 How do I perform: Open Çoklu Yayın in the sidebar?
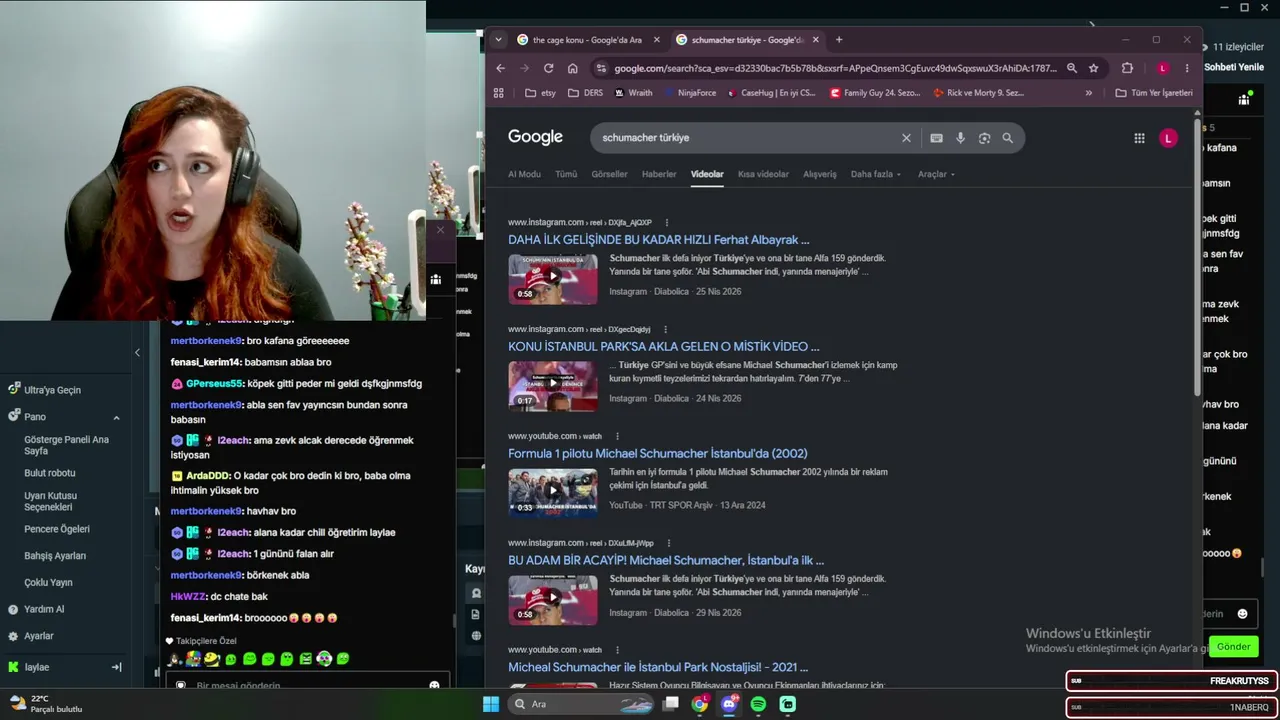coord(48,583)
